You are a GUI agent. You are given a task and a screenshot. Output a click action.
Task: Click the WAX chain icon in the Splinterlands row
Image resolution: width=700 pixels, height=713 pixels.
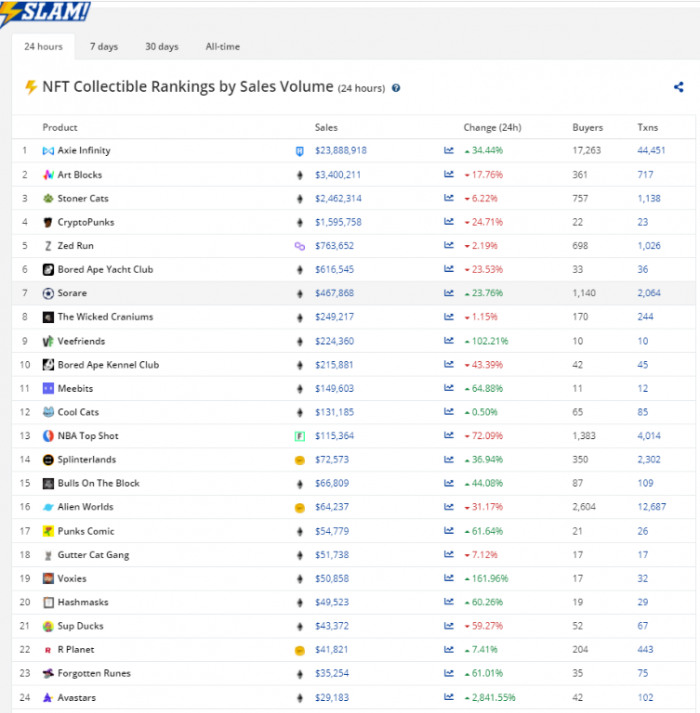click(x=299, y=460)
